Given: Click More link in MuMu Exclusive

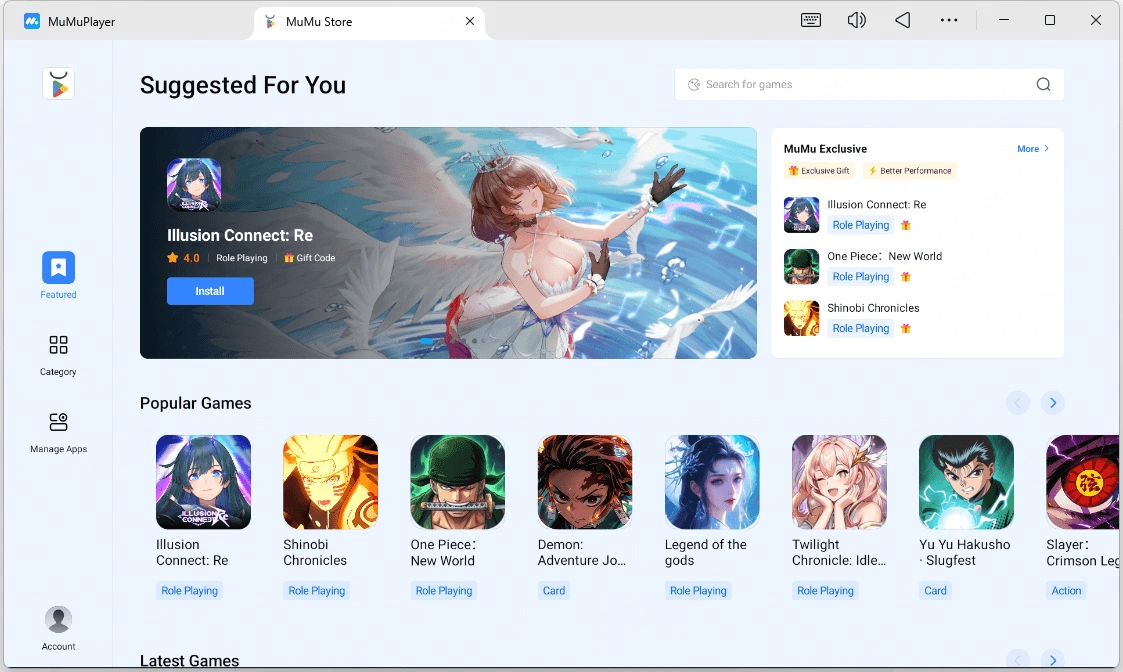Looking at the screenshot, I should pyautogui.click(x=1033, y=149).
